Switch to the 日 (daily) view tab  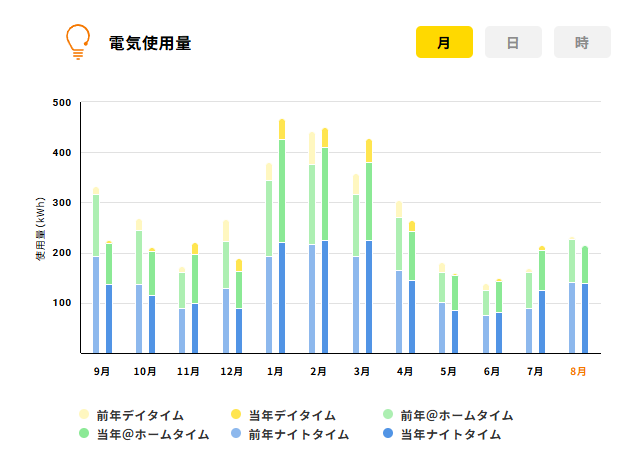(513, 42)
